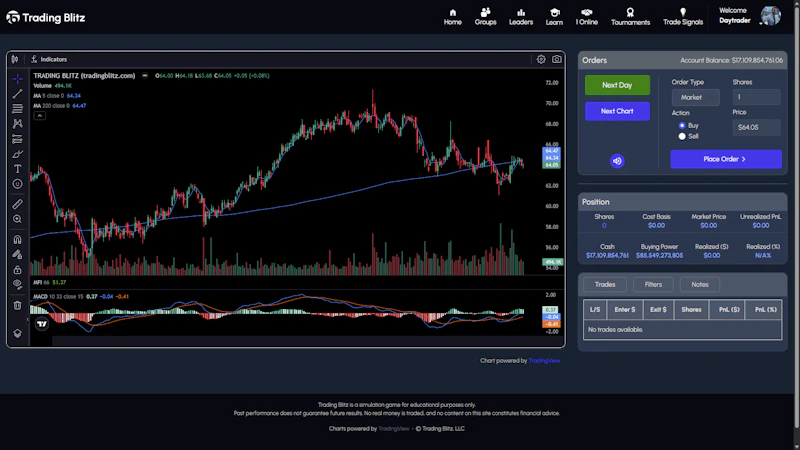Screen dimensions: 800x450
Task: Open the Fibonacci retracement tool
Action: (x=17, y=109)
